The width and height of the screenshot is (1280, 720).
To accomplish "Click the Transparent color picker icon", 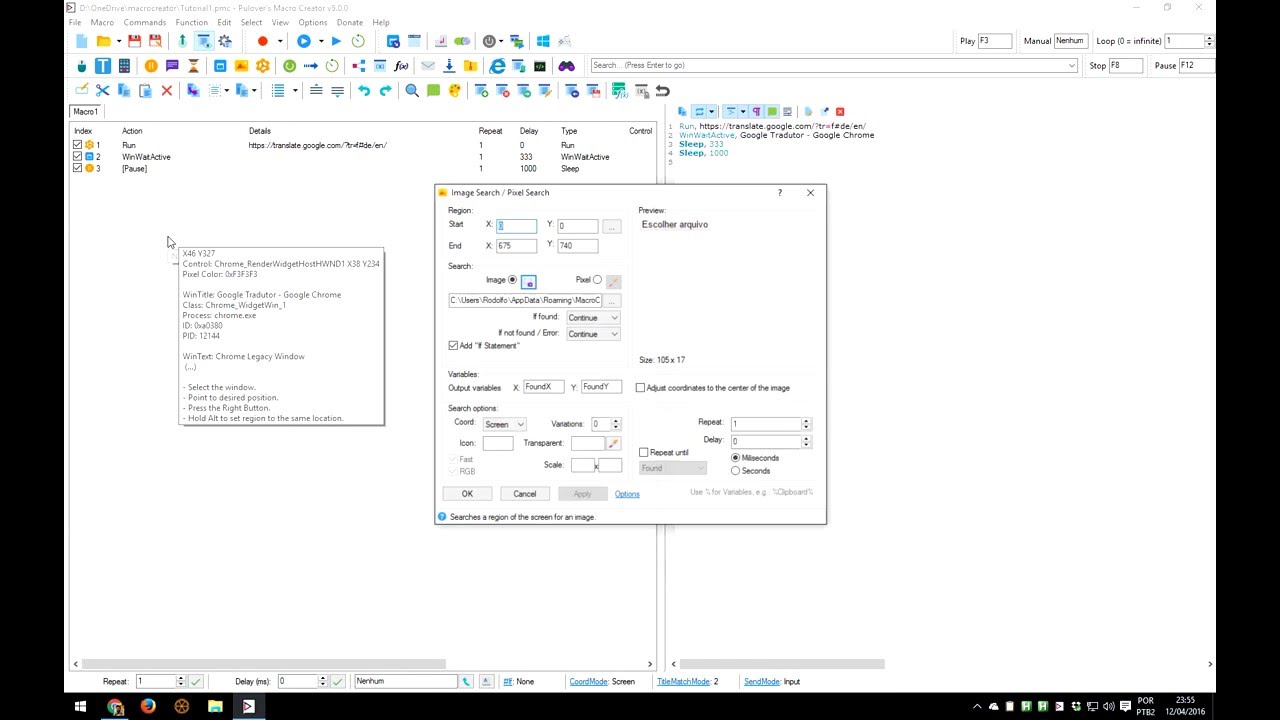I will [613, 443].
